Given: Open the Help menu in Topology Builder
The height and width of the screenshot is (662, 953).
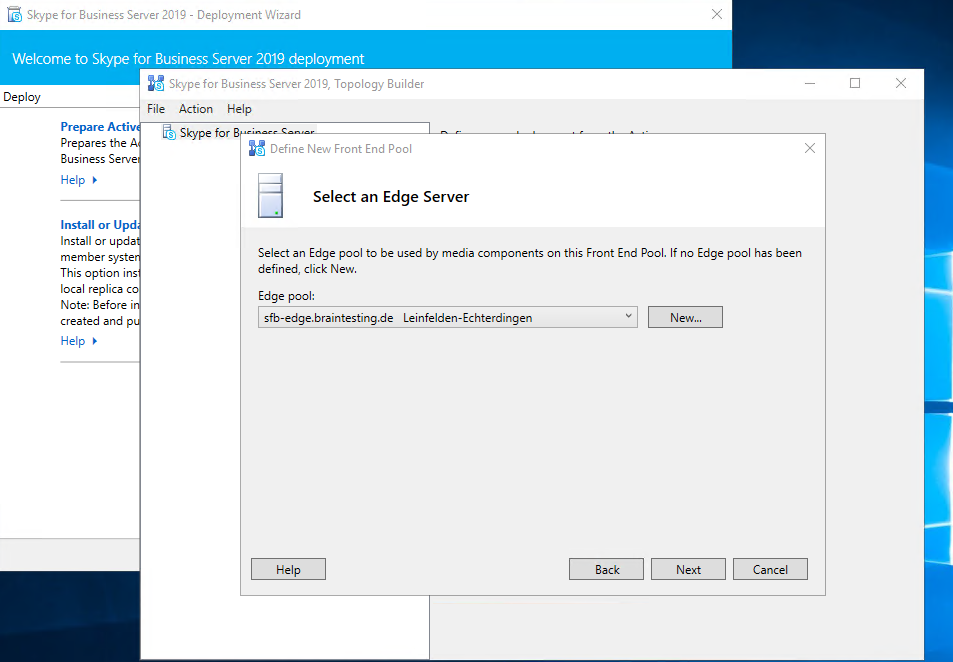Looking at the screenshot, I should pos(239,109).
